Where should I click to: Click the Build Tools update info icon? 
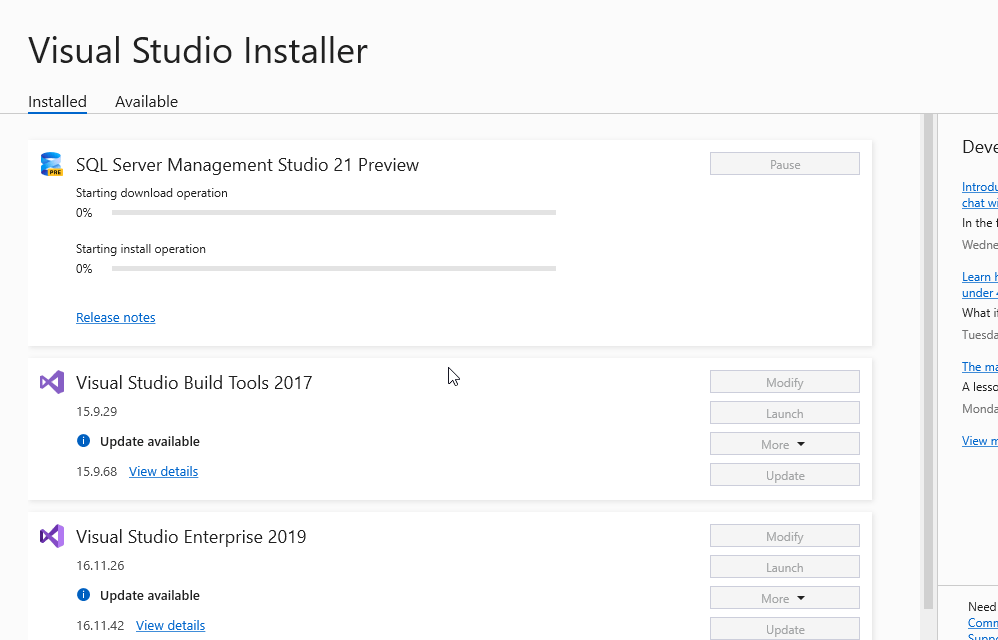click(84, 441)
